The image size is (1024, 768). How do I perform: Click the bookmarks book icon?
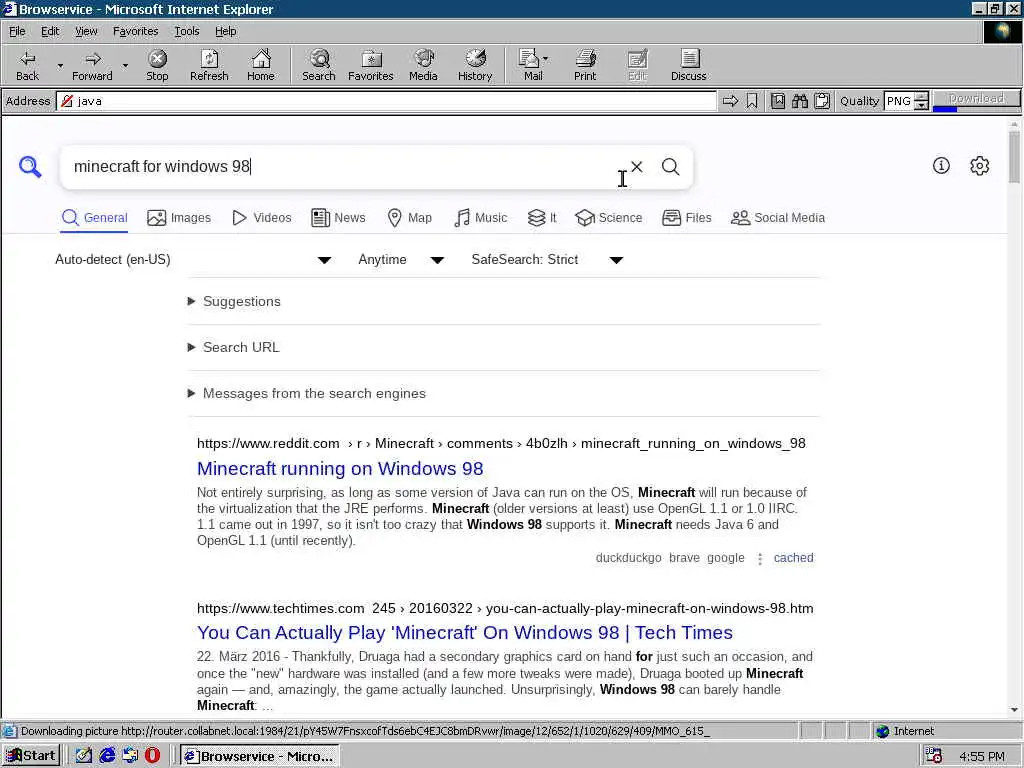pos(778,101)
